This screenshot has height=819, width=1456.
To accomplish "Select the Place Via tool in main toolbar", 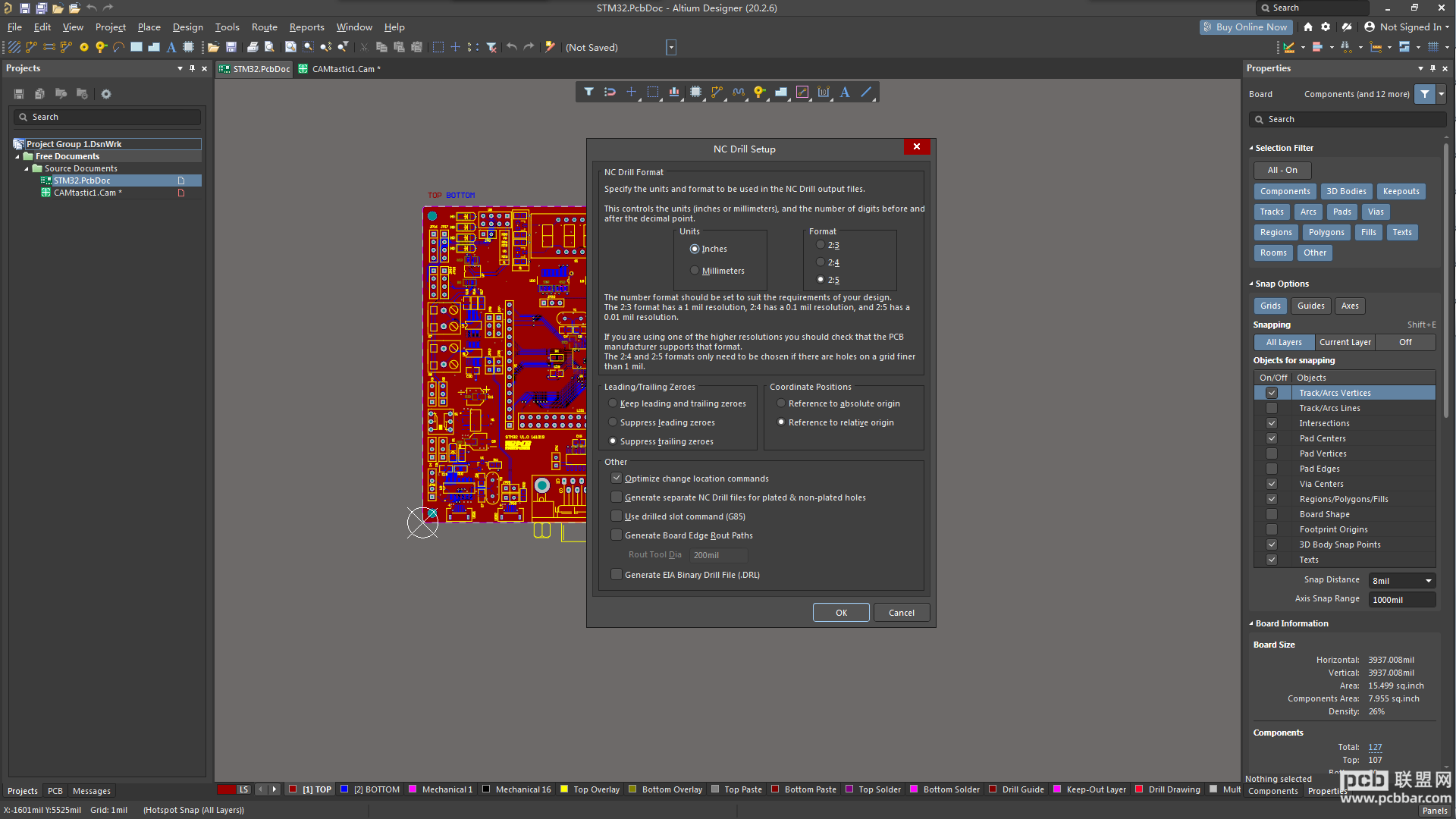I will (101, 47).
